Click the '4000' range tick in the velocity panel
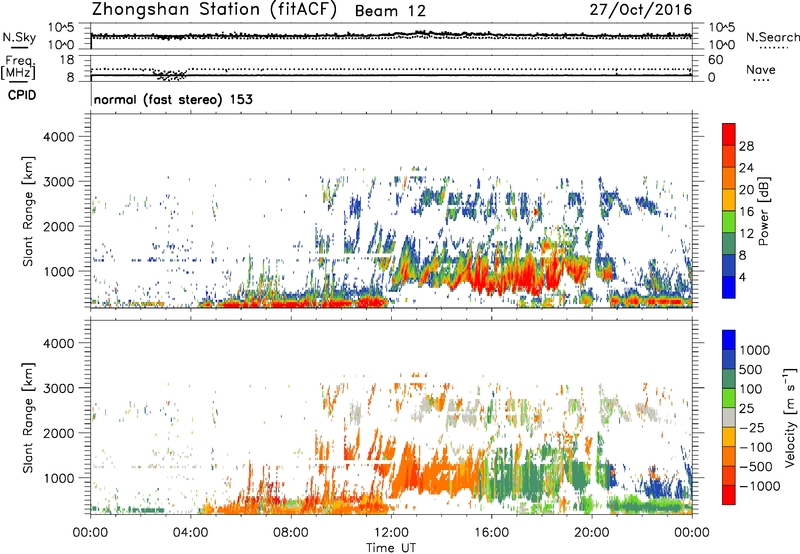 pos(58,343)
